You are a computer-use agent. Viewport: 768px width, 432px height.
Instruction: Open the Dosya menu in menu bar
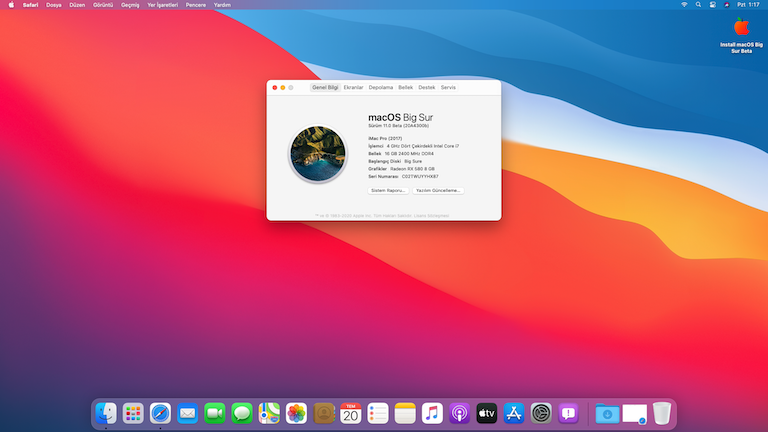point(53,5)
